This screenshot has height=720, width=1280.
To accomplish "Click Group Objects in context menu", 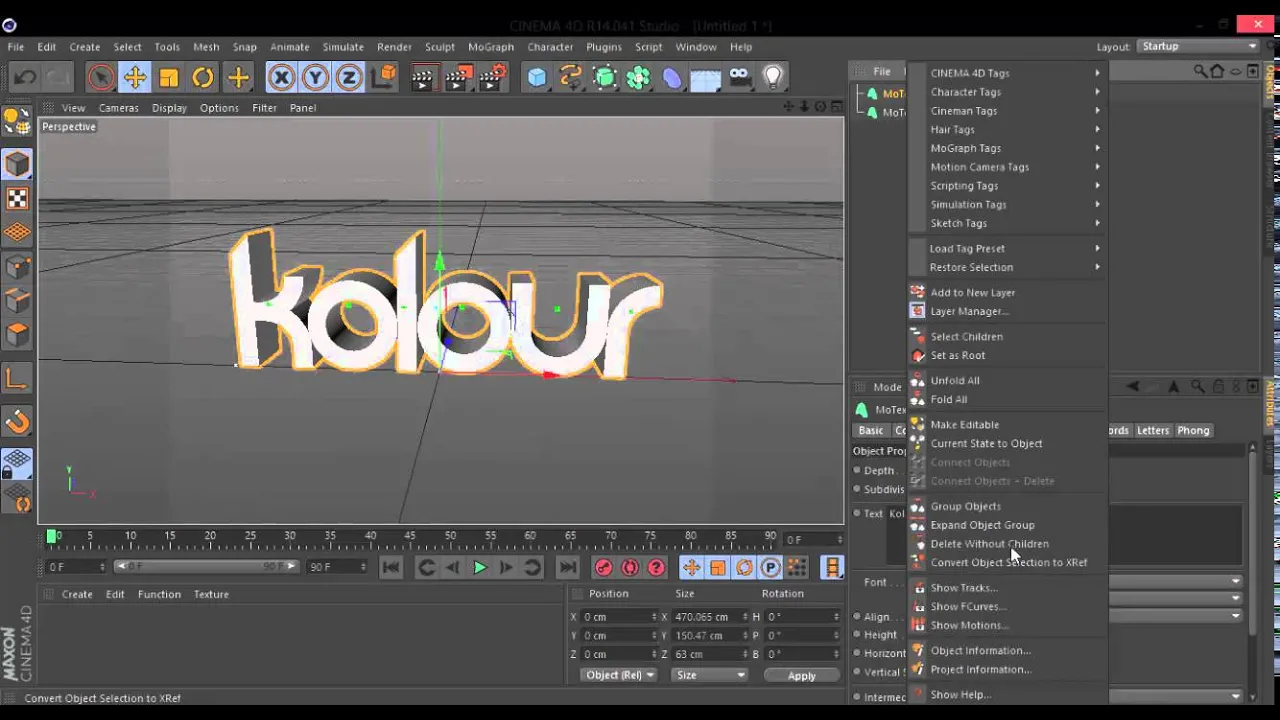I will click(x=1007, y=506).
